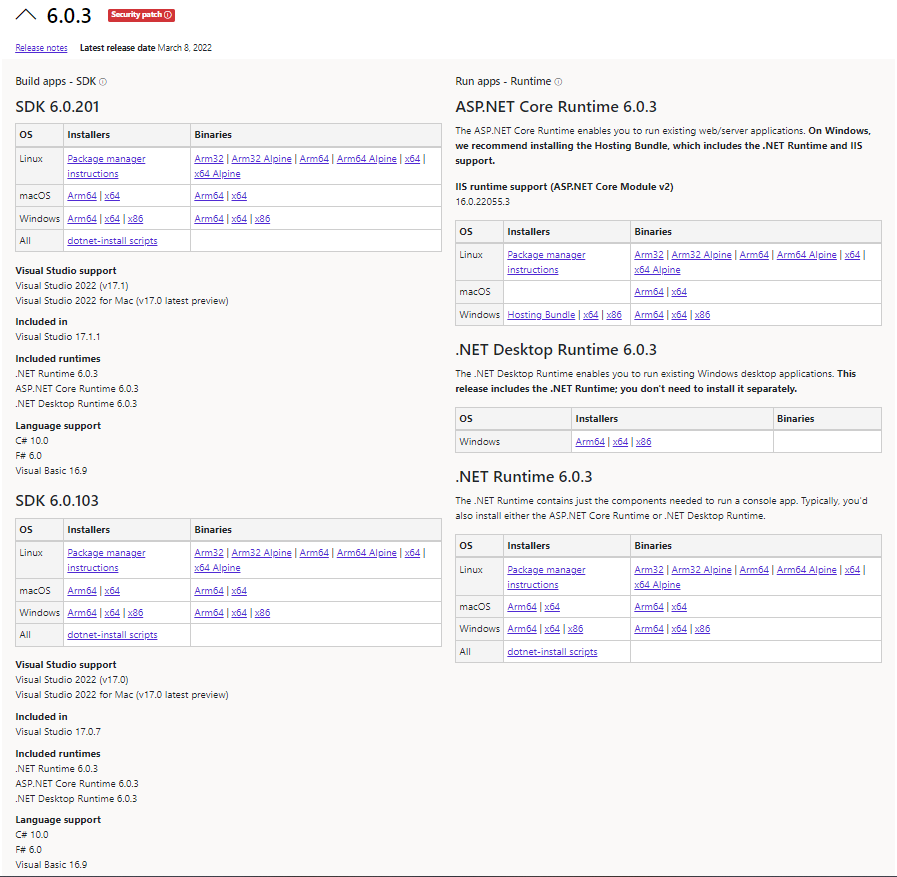
Task: Download SDK 6.0.201 Windows Arm64 installer
Action: 82,219
